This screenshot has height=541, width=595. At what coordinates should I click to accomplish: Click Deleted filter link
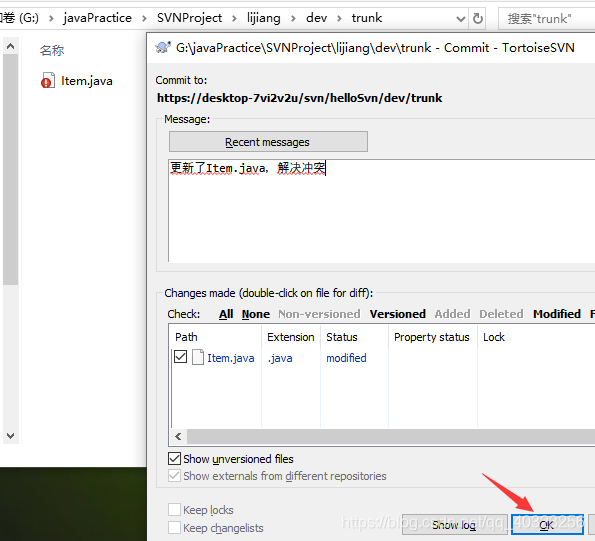[501, 314]
